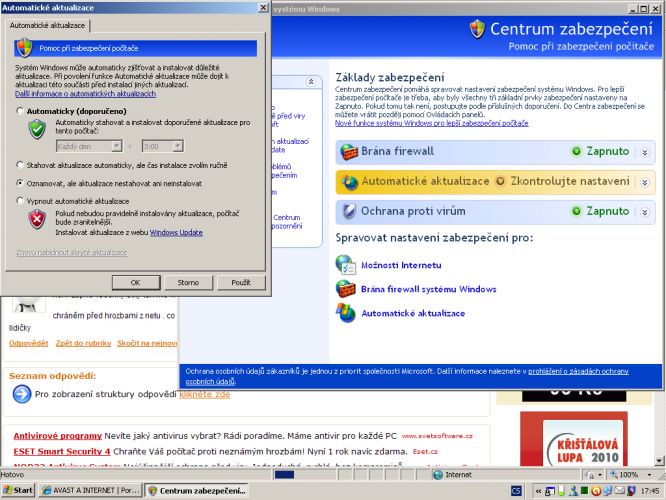Click the green check shield icon

37,129
